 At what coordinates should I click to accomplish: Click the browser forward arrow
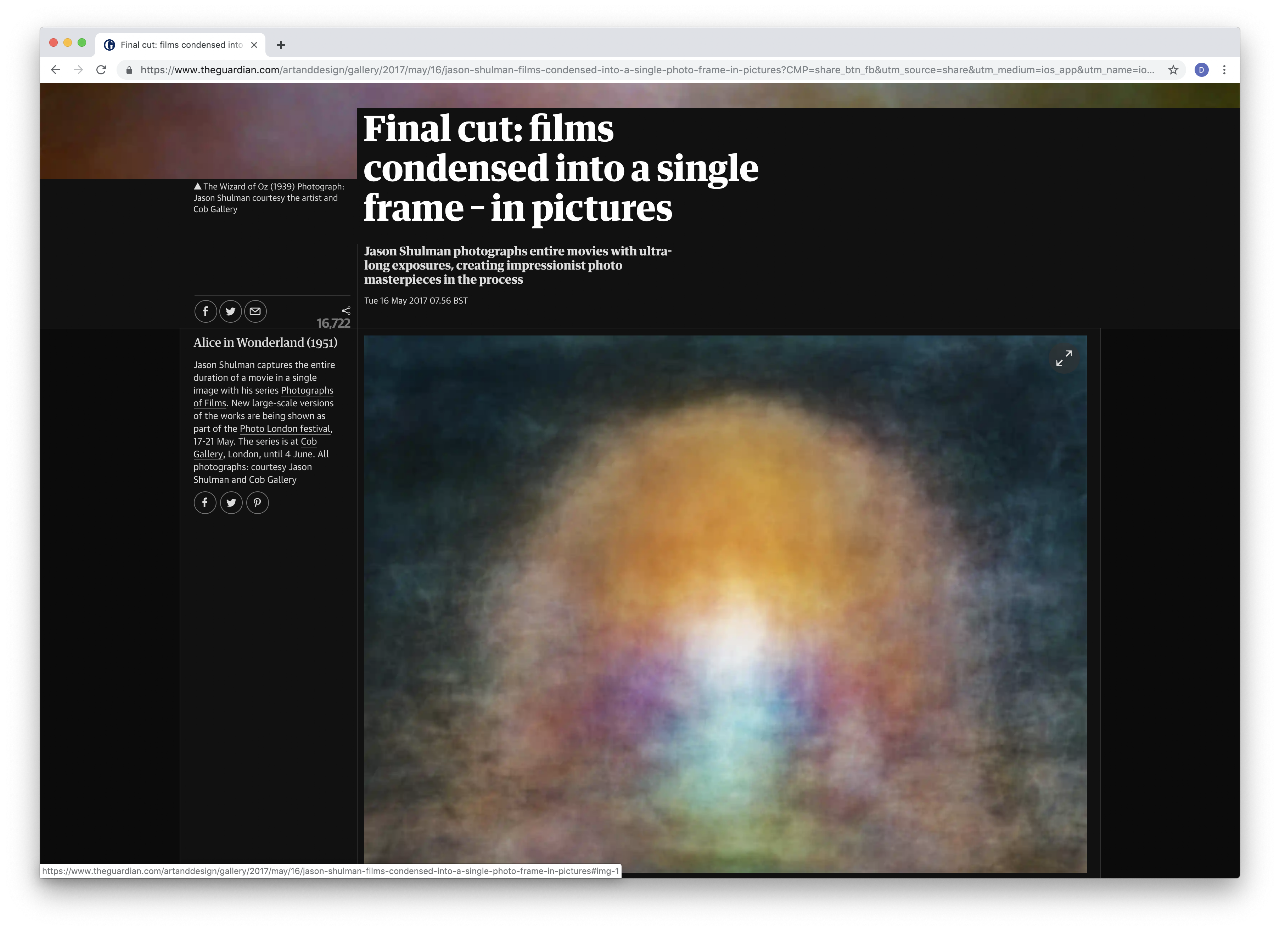click(78, 70)
